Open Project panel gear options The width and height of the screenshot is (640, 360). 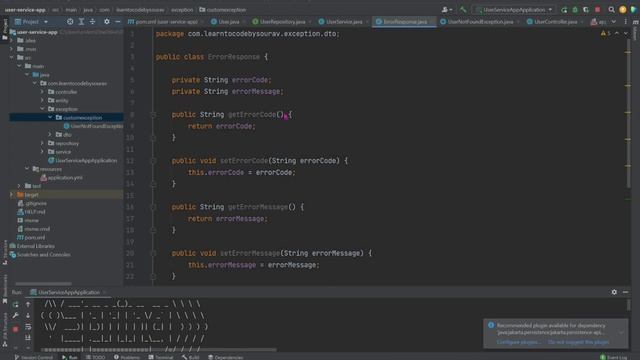click(107, 21)
